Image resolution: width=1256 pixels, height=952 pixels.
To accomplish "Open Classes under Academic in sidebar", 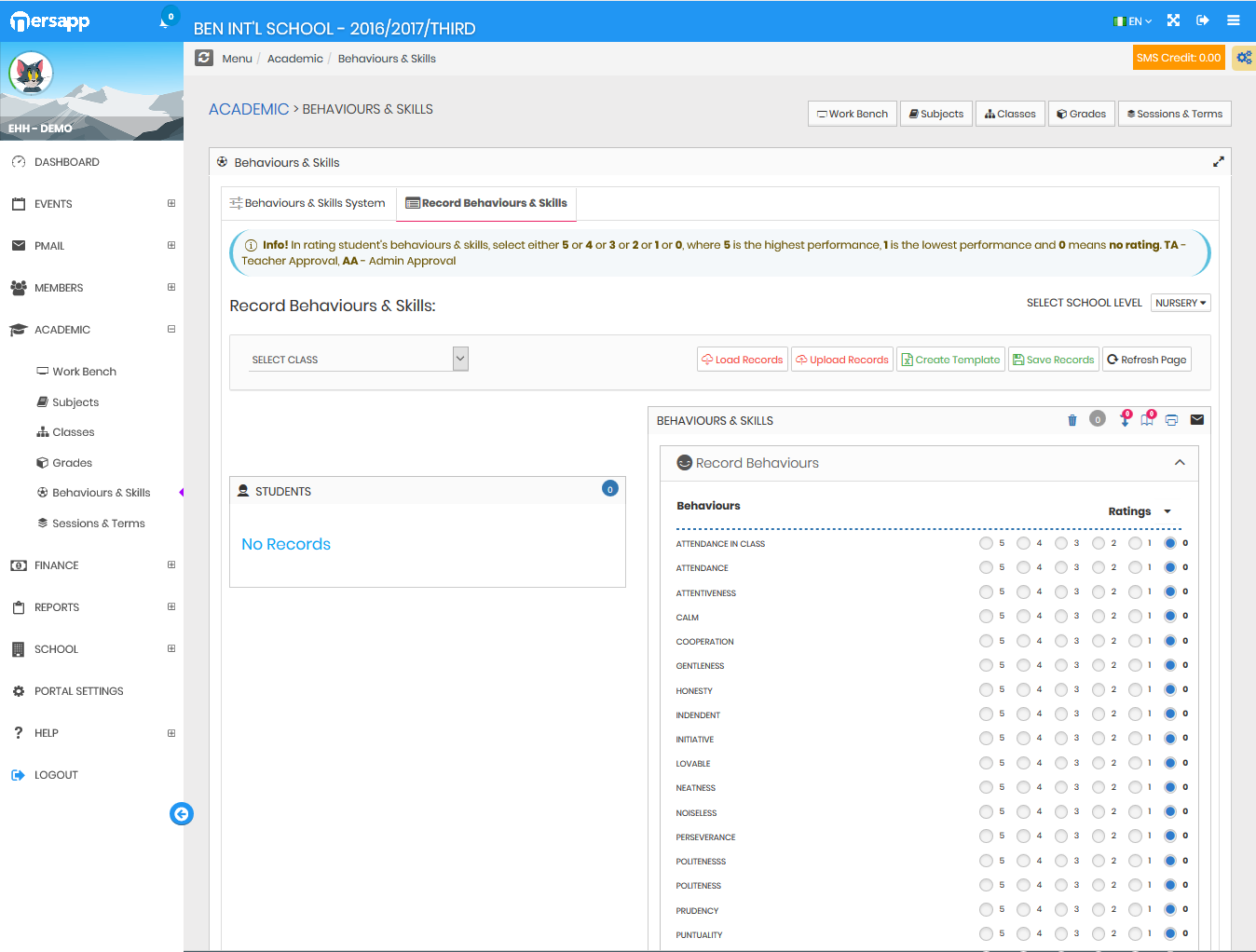I will (x=73, y=432).
